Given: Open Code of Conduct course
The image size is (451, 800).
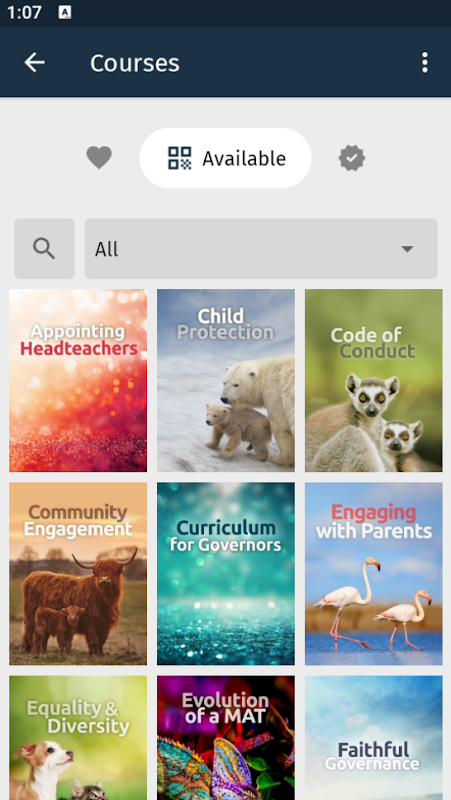Looking at the screenshot, I should (373, 381).
